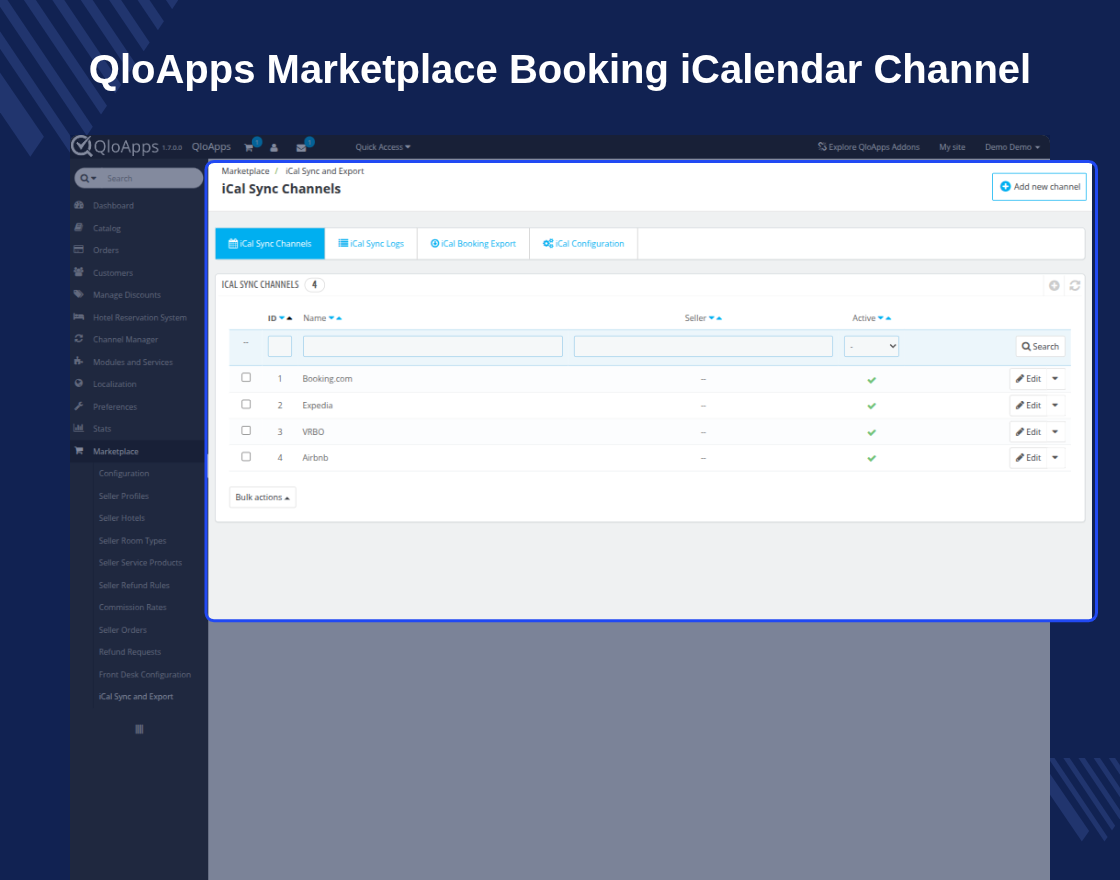The height and width of the screenshot is (880, 1120).
Task: Sort Active column ascending arrow
Action: (888, 319)
